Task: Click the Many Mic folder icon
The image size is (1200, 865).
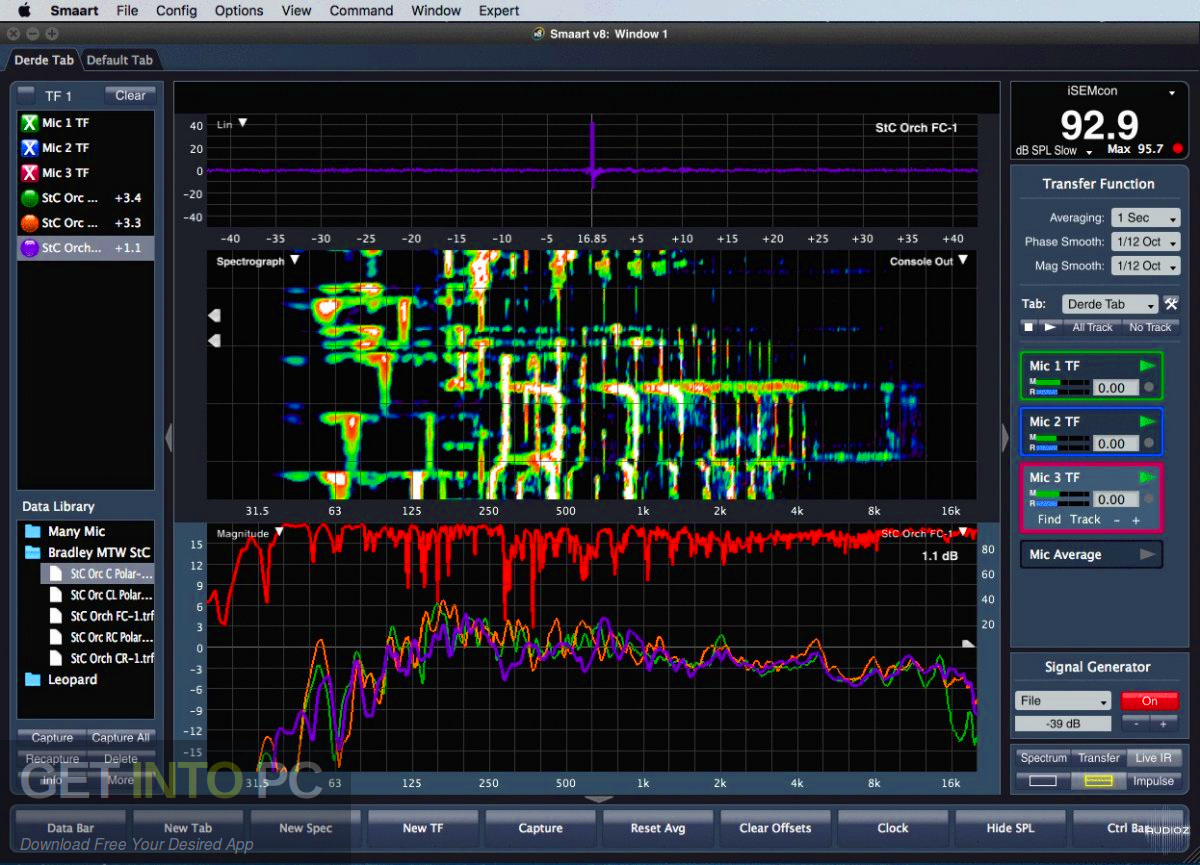Action: click(x=32, y=532)
